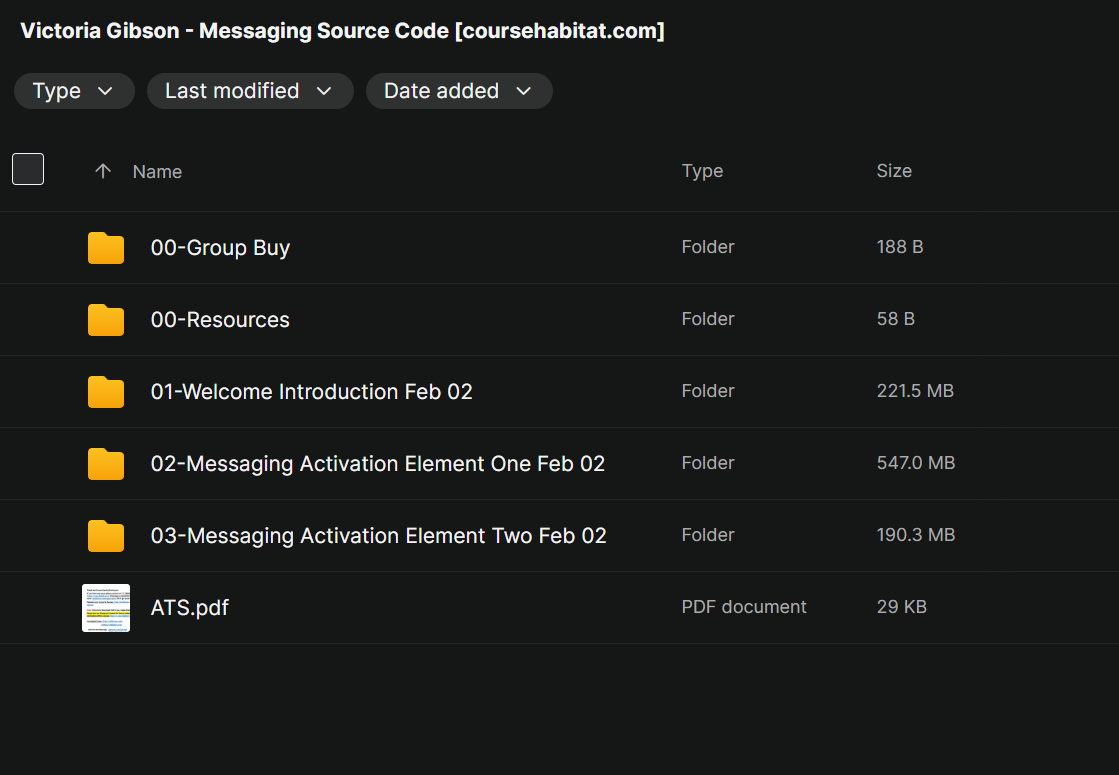The width and height of the screenshot is (1119, 775).
Task: Click the 02-Messaging Activation Element One folder icon
Action: pyautogui.click(x=106, y=464)
